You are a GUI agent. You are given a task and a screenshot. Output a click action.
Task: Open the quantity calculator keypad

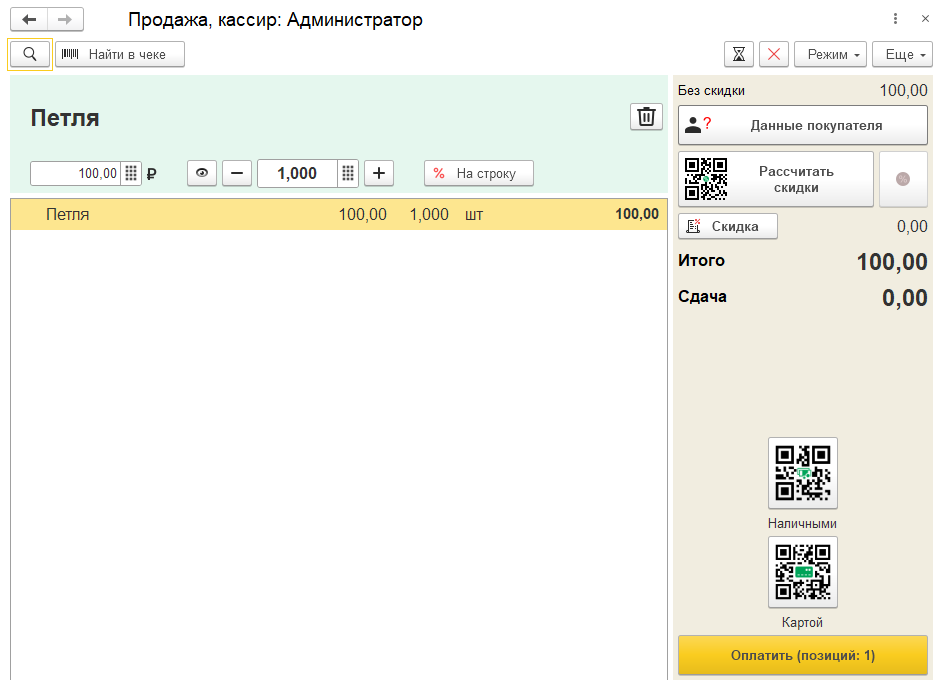click(348, 173)
